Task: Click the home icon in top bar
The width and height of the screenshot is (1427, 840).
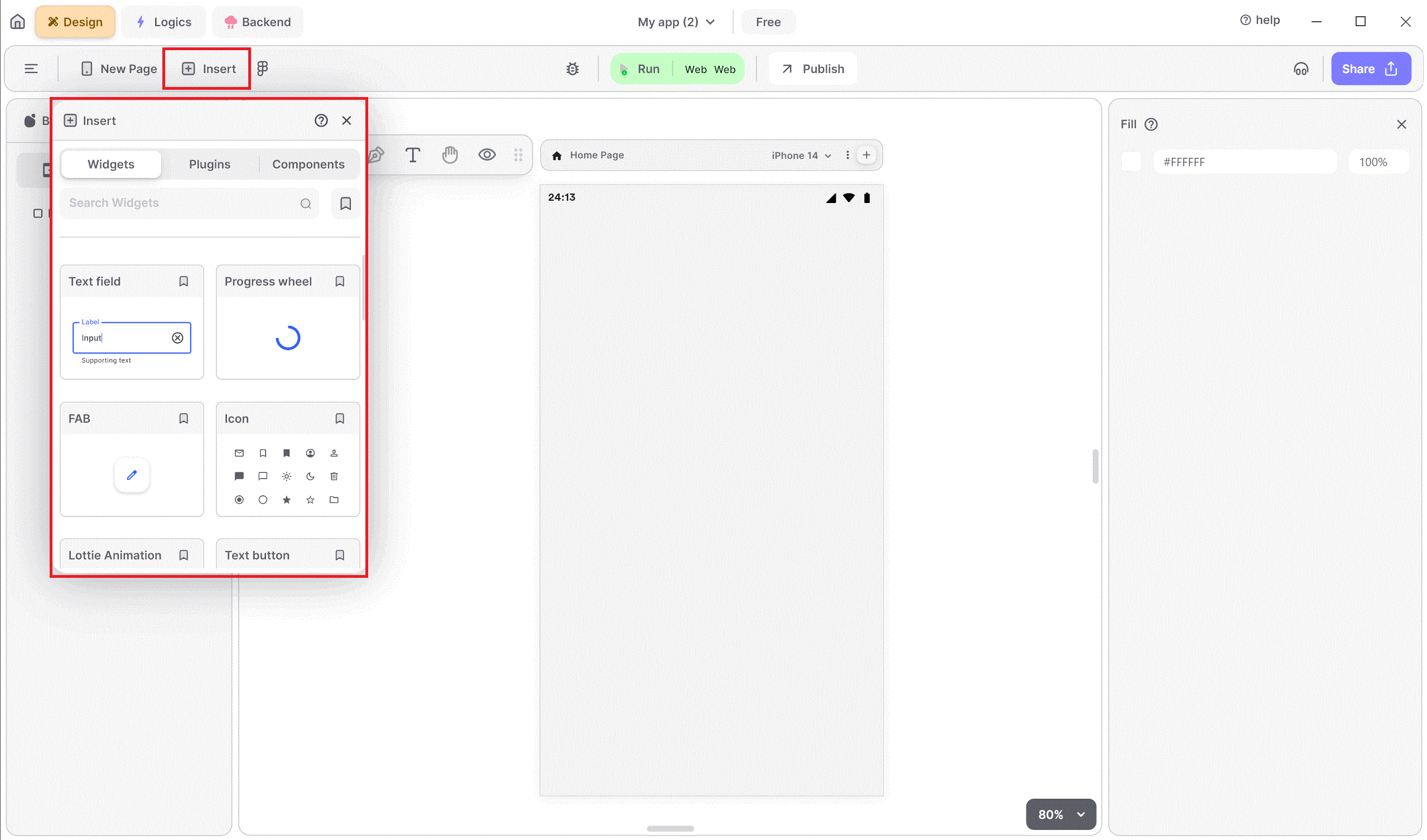Action: (17, 22)
